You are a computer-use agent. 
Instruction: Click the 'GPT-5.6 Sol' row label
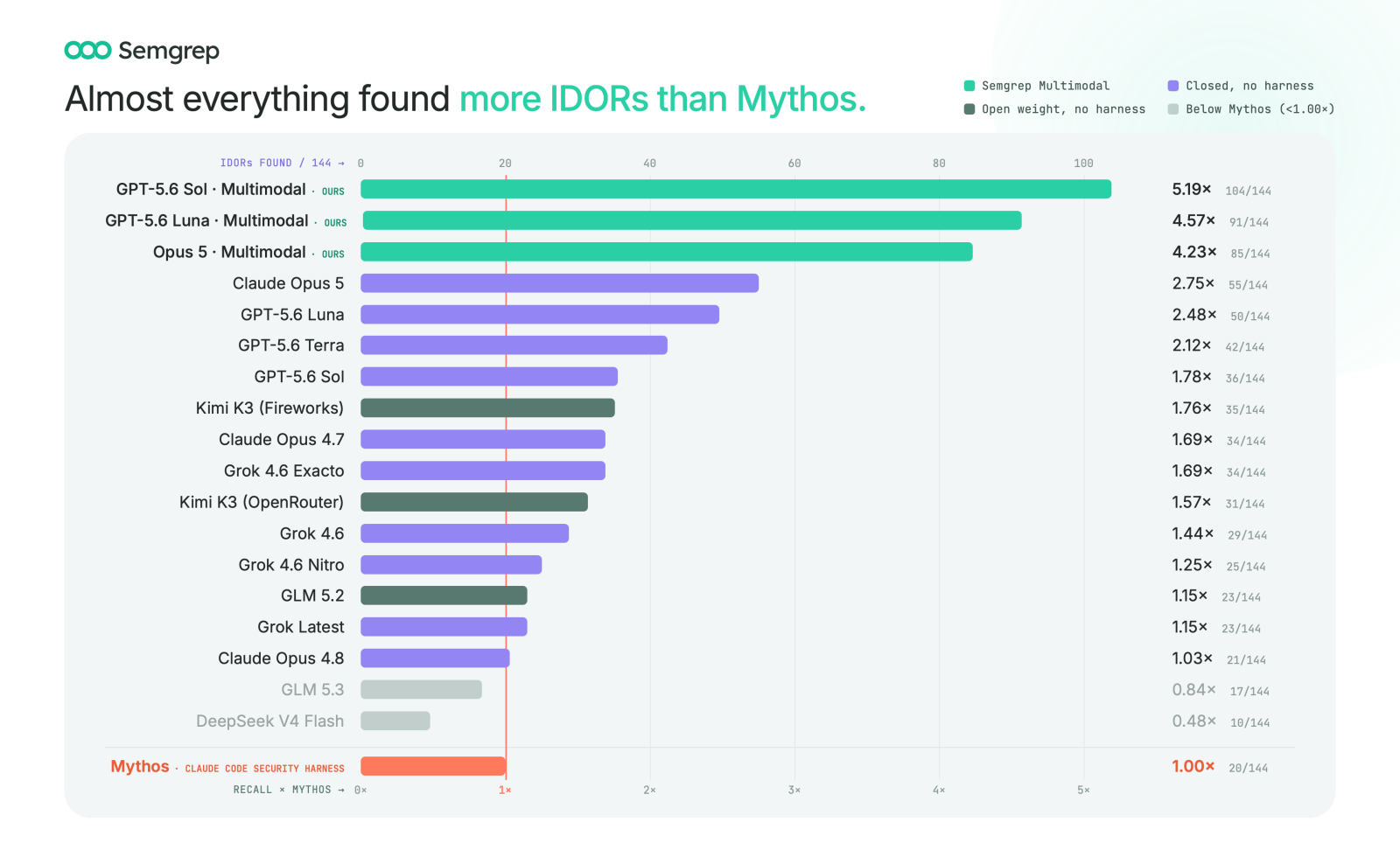pyautogui.click(x=299, y=377)
